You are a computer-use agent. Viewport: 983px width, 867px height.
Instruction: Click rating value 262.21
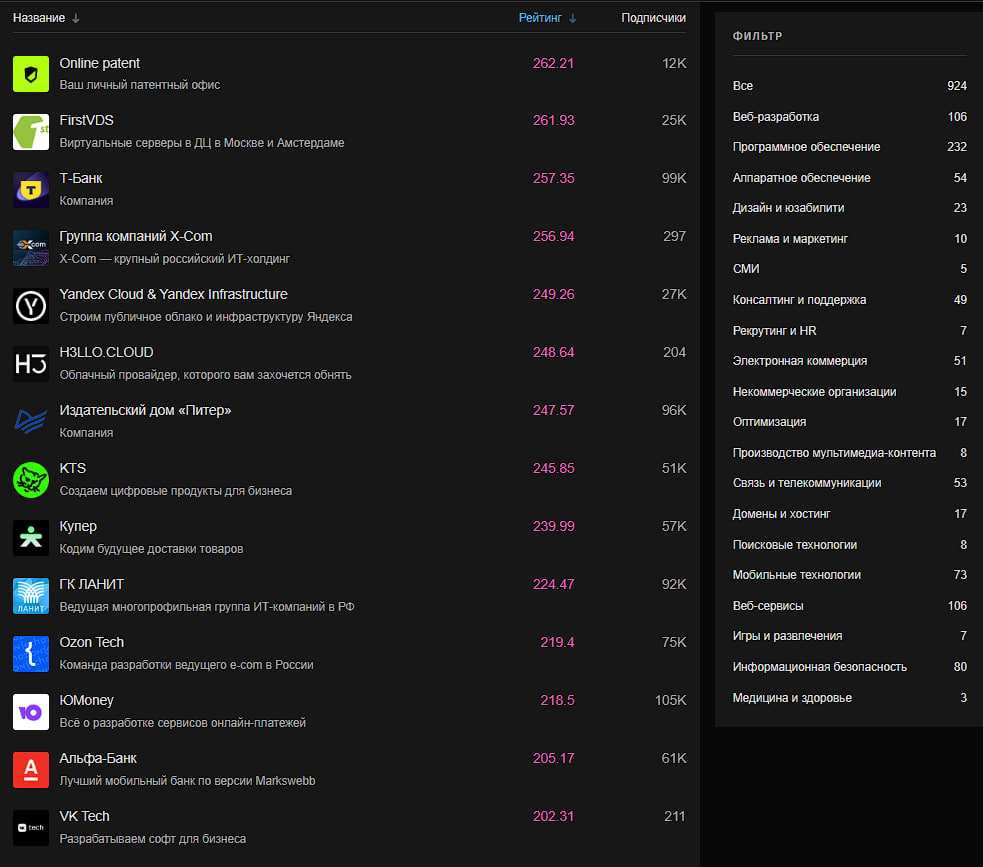tap(553, 63)
